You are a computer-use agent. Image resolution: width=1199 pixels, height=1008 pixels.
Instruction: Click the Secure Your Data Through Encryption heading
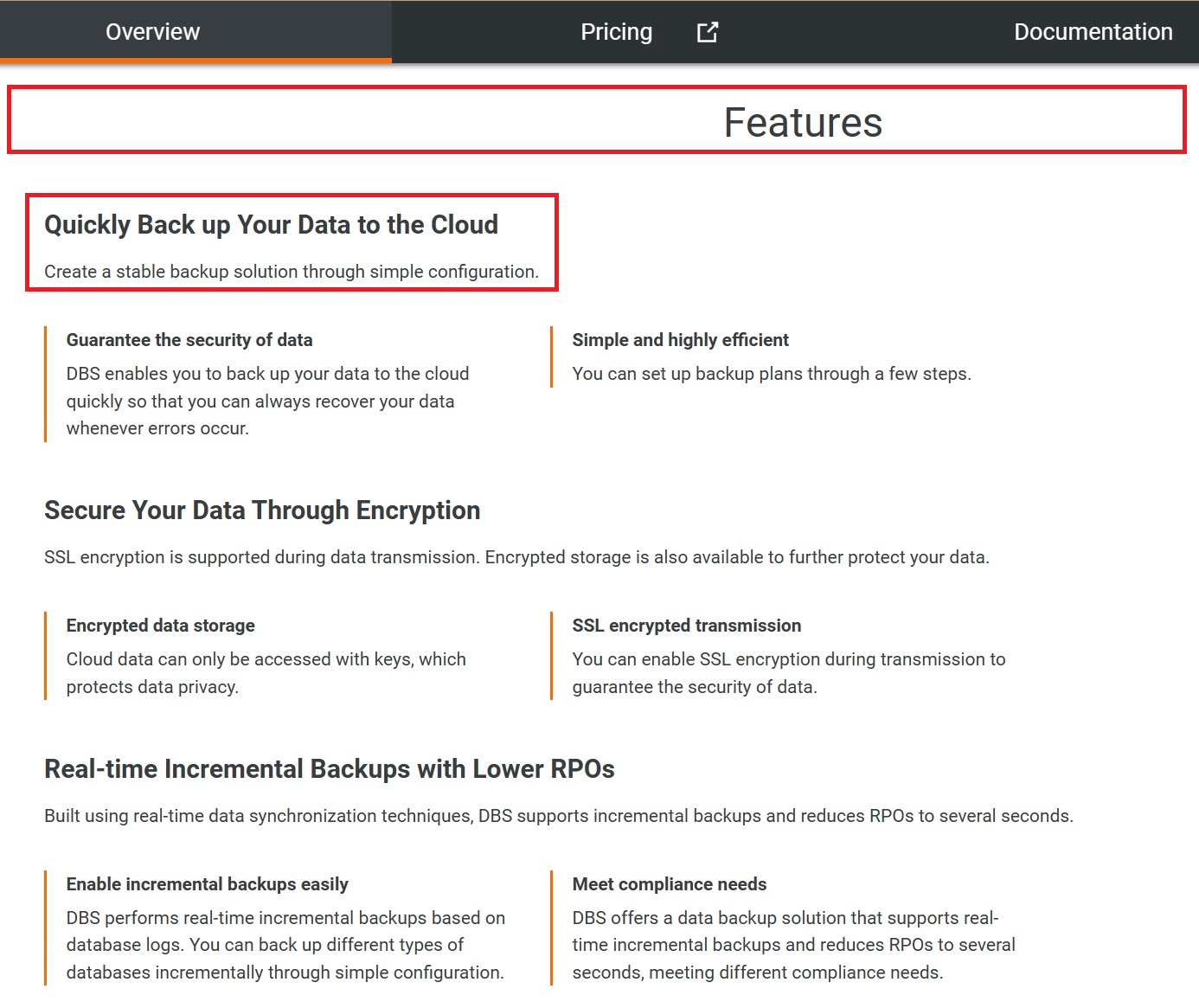point(262,510)
